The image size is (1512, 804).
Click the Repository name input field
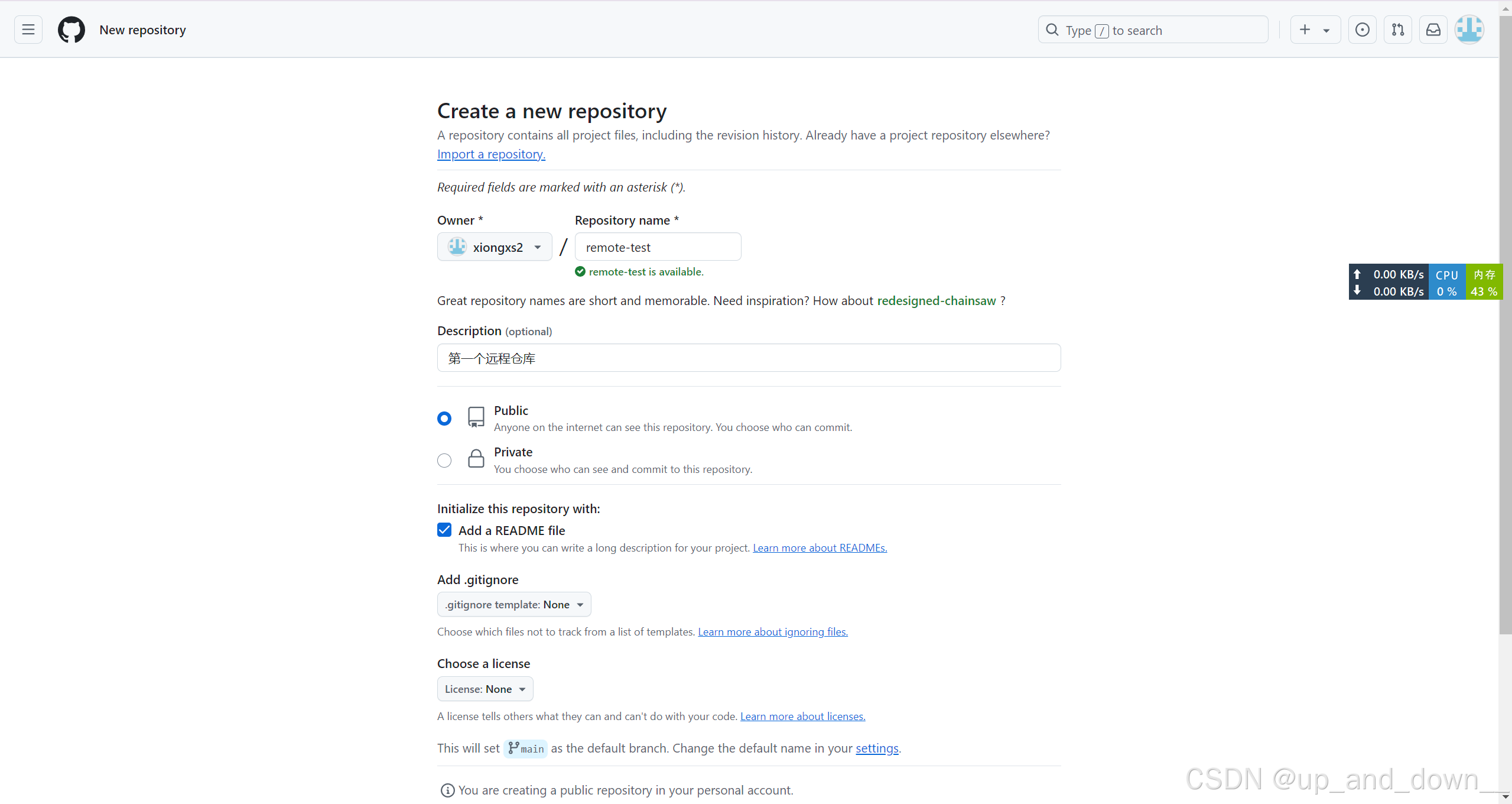tap(658, 247)
